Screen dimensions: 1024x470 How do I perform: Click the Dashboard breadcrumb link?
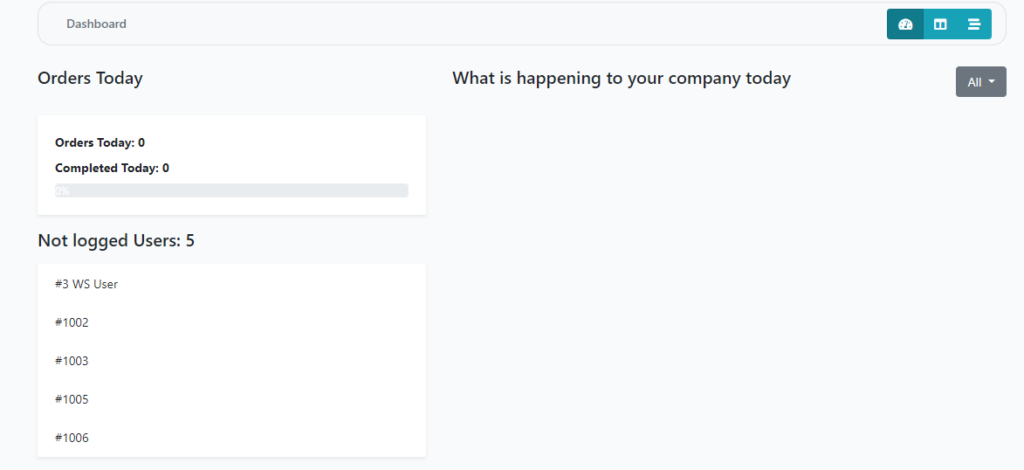[96, 24]
